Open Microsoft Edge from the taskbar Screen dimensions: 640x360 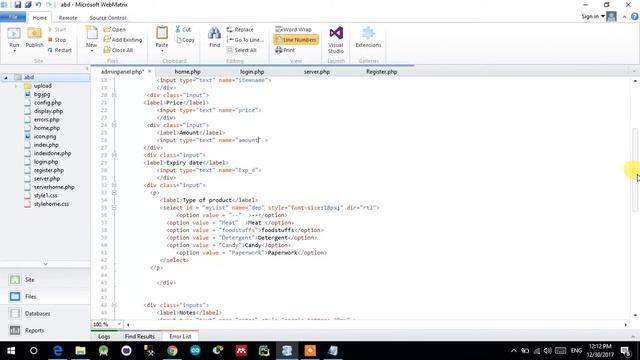point(58,351)
